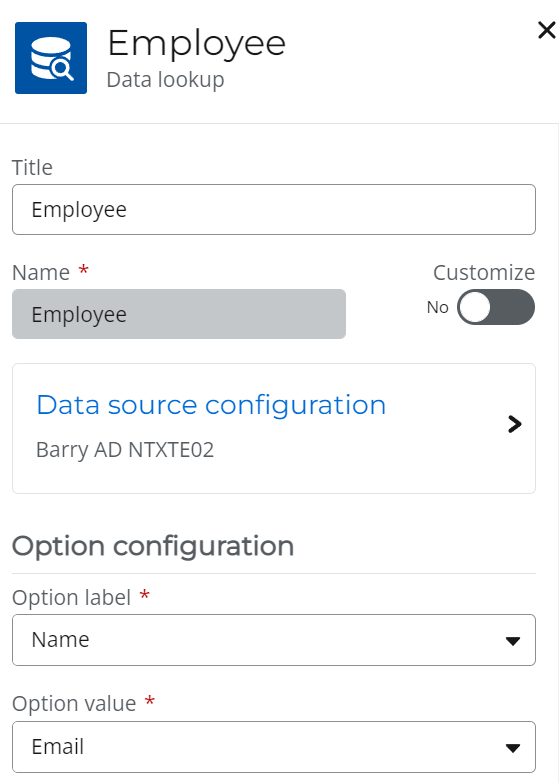Click the Data lookup subtitle text
This screenshot has height=783, width=559.
click(x=165, y=80)
